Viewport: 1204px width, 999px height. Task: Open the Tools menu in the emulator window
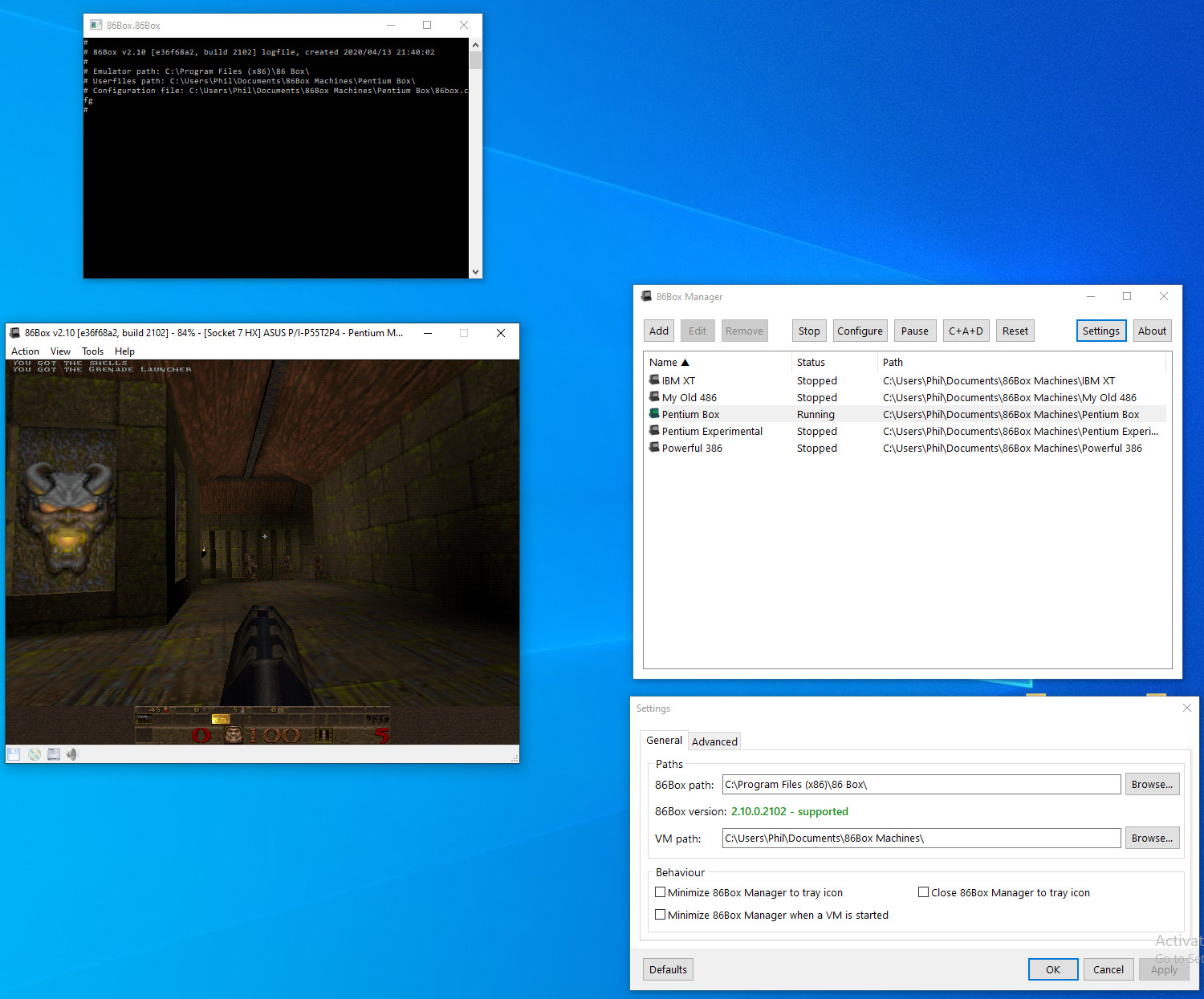click(92, 351)
